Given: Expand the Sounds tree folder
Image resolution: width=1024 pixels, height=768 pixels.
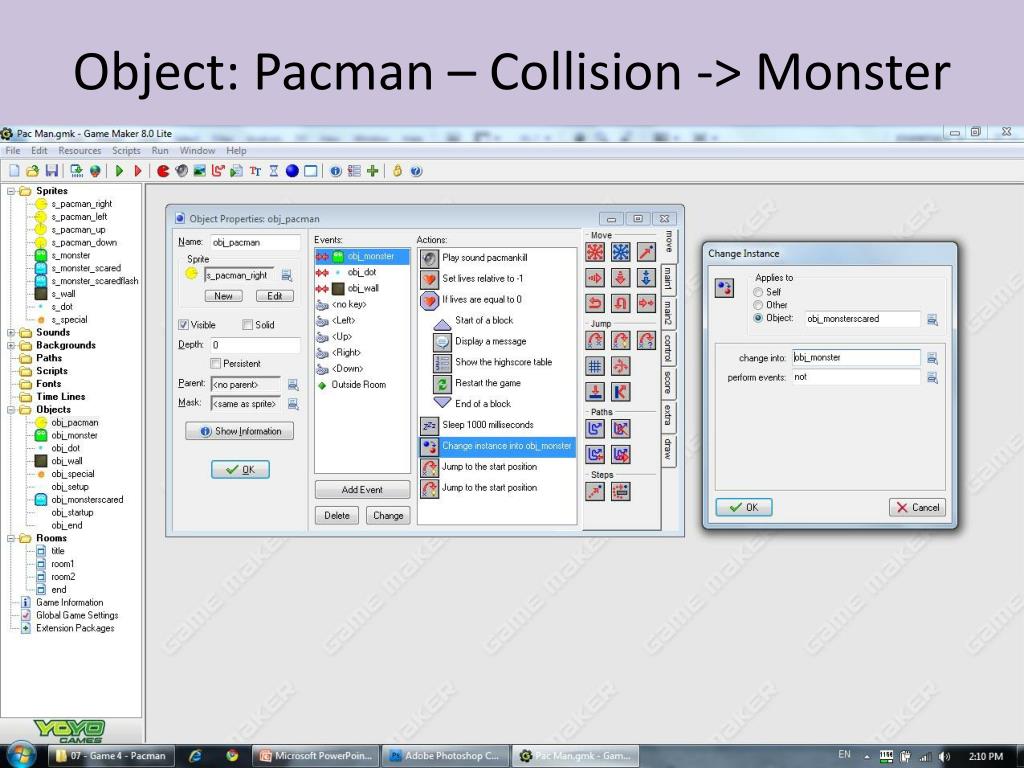Looking at the screenshot, I should pos(11,332).
